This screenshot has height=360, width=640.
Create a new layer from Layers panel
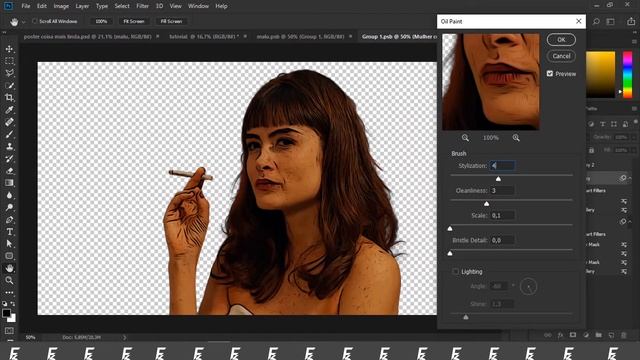click(611, 335)
